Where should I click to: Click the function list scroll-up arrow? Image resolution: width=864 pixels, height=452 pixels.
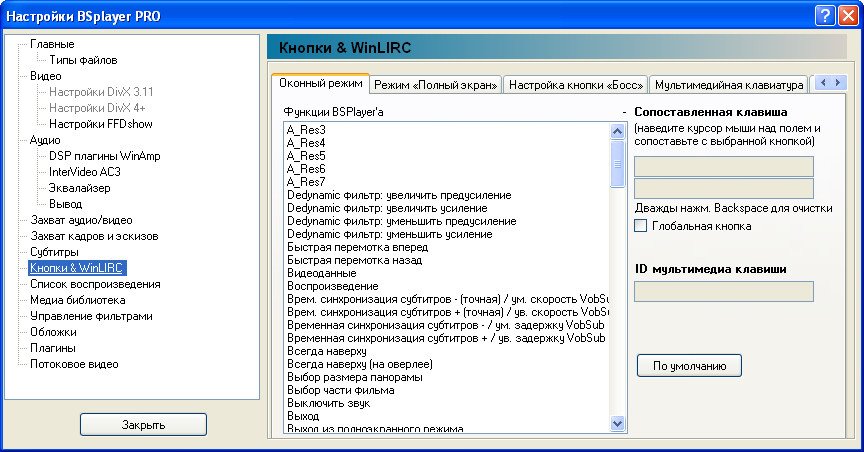point(617,130)
